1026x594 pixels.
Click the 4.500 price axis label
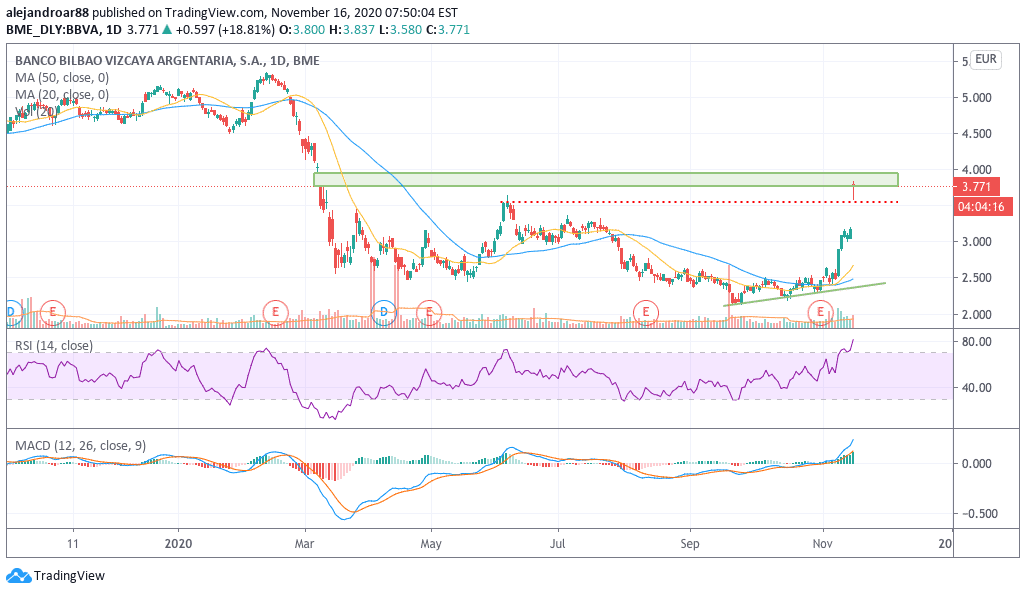[977, 134]
